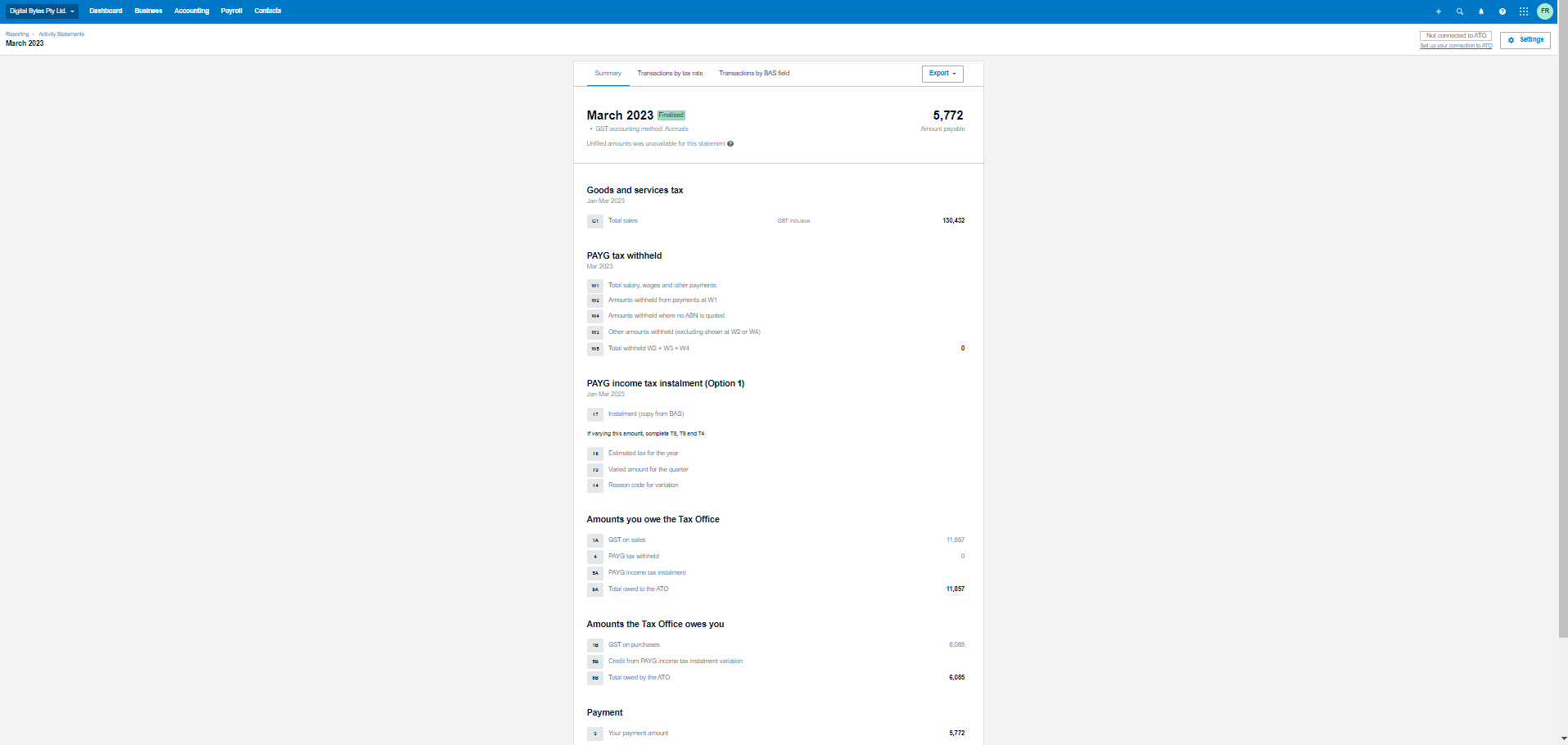This screenshot has width=1568, height=745.
Task: Open the Payroll menu
Action: tap(232, 11)
